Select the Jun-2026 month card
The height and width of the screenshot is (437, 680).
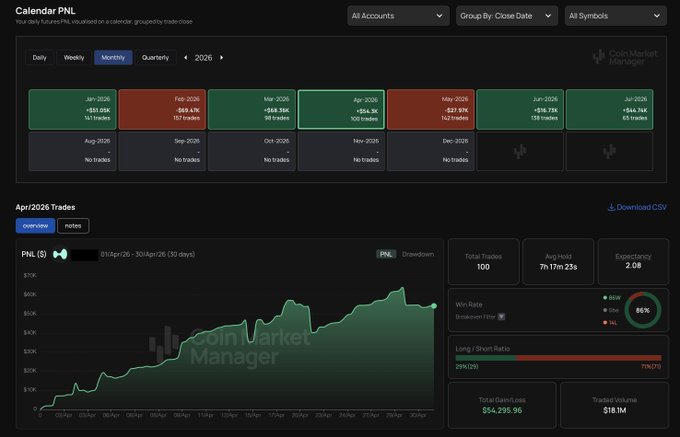click(520, 110)
